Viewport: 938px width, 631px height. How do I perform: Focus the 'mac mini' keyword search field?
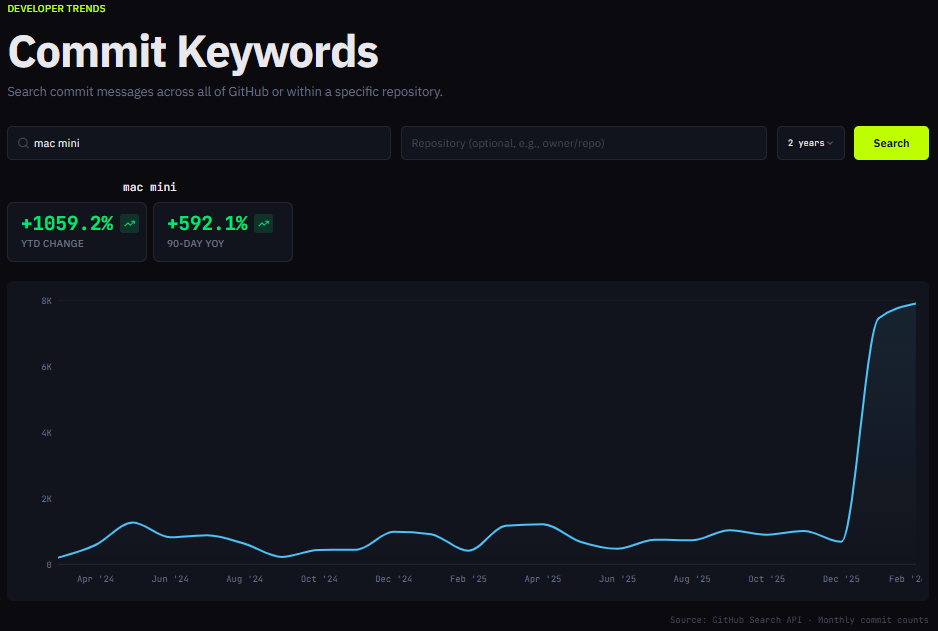point(199,143)
